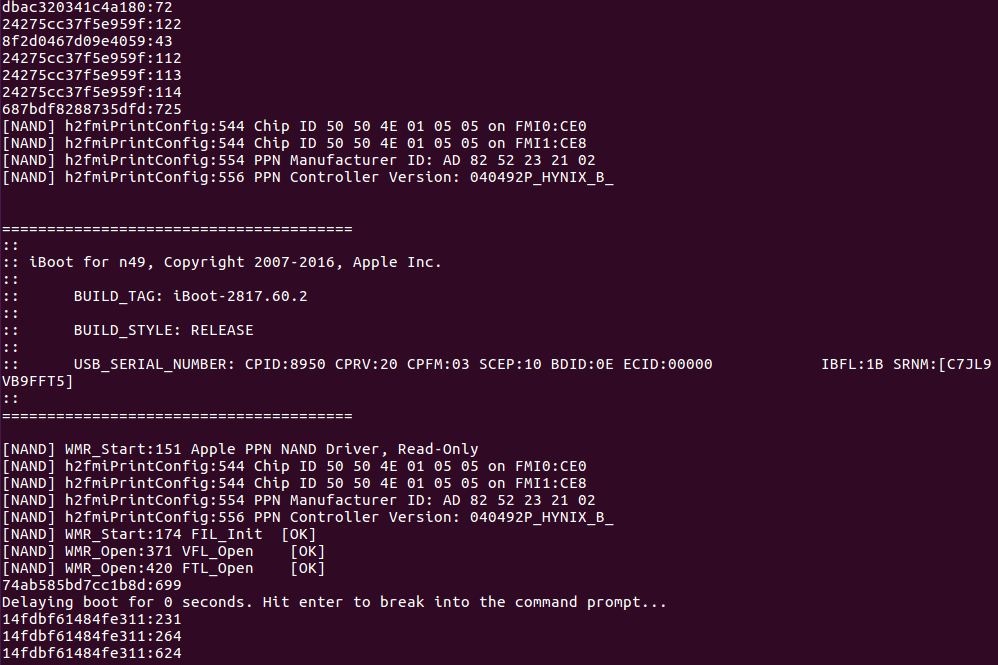Click the 24275cc37f5e959f:113 line

pyautogui.click(x=91, y=75)
